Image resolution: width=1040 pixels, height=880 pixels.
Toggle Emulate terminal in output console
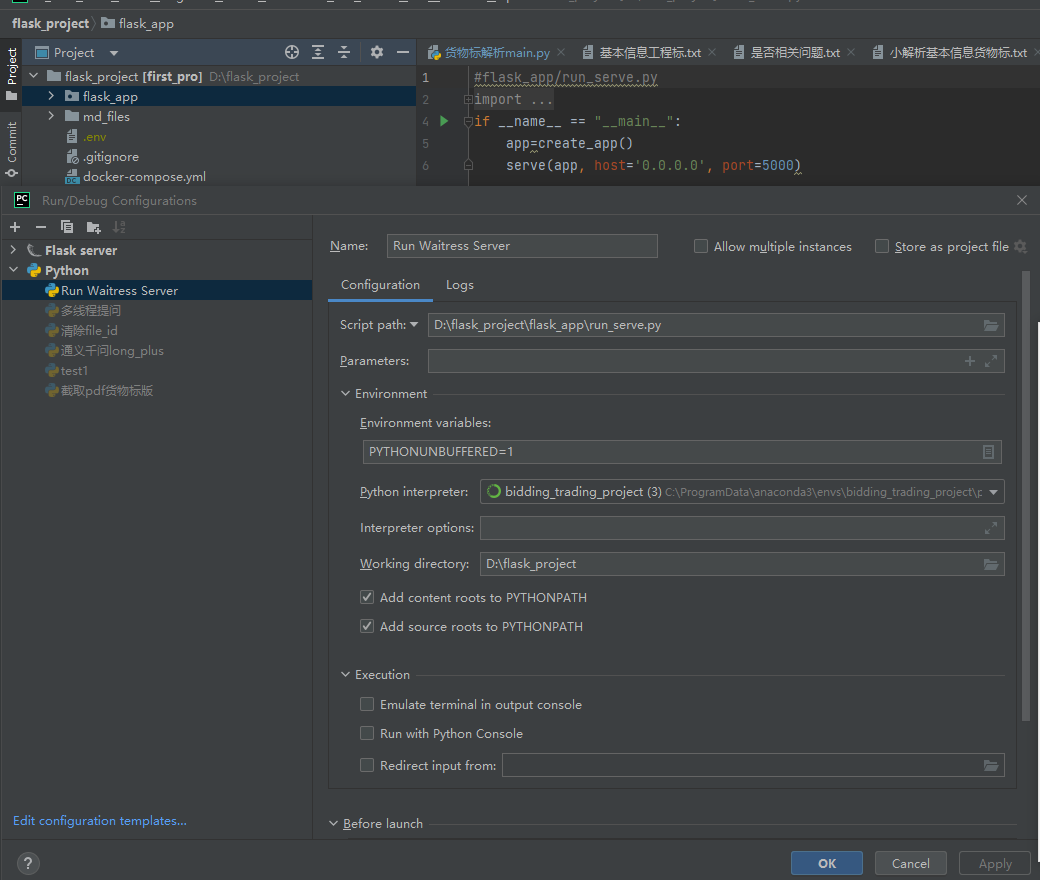367,705
